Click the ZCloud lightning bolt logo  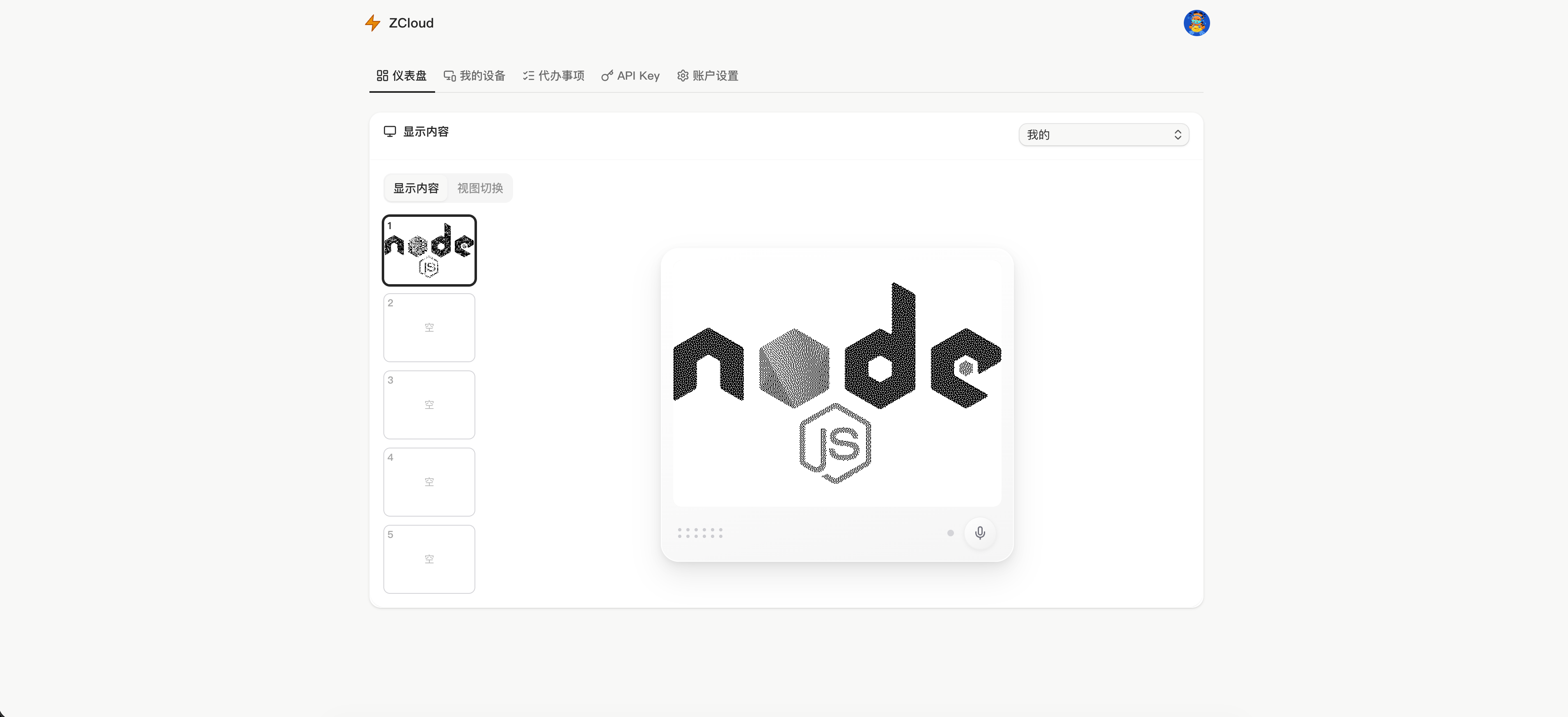pos(373,23)
